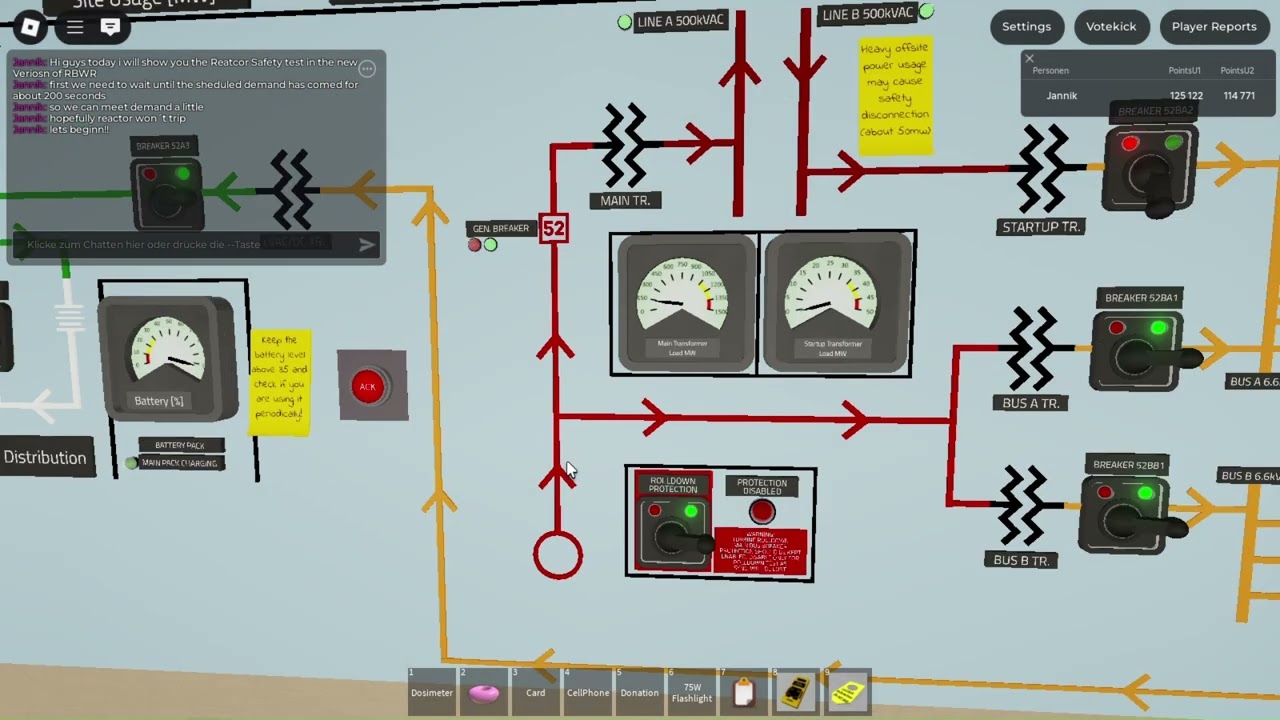1280x720 pixels.
Task: Select the Donation hotbar slot
Action: 640,692
